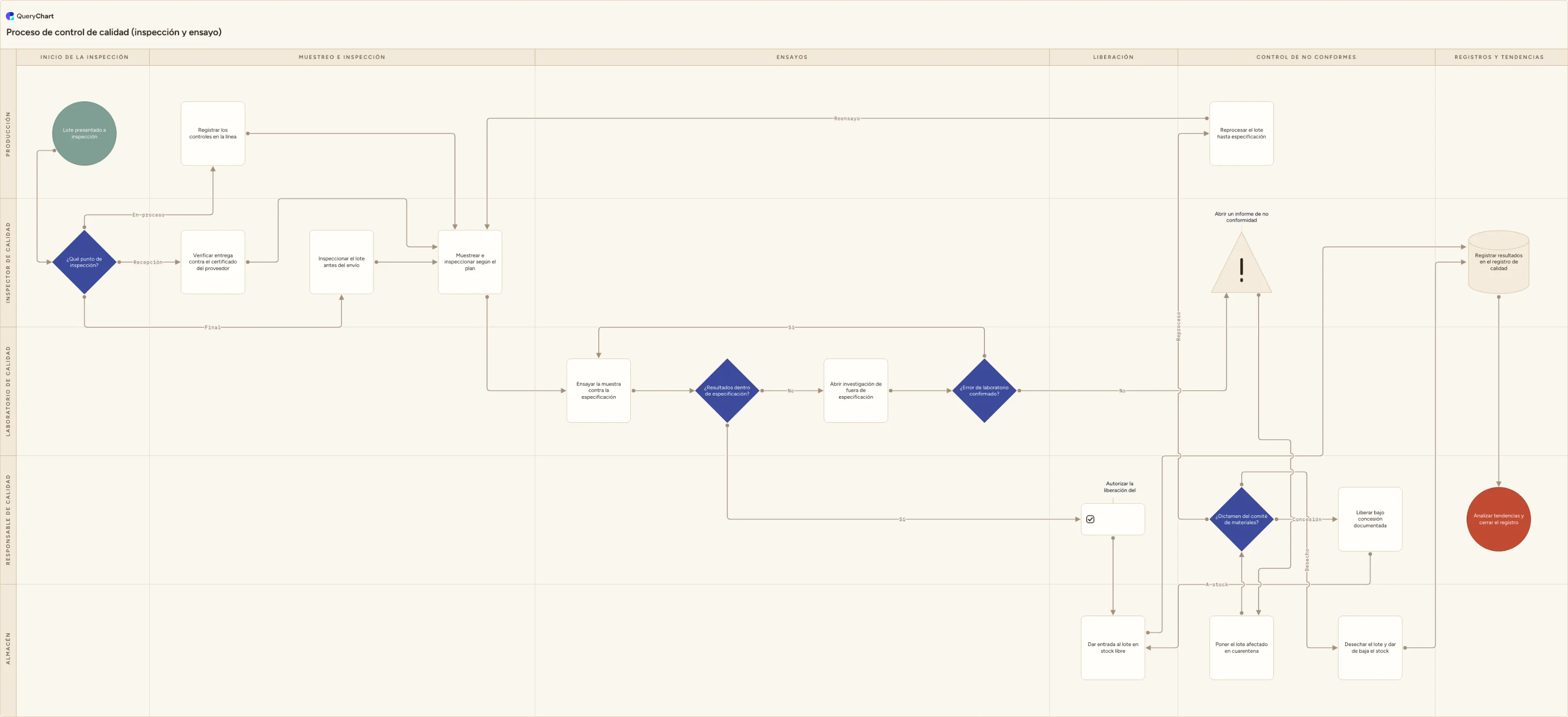This screenshot has width=1568, height=717.
Task: Select the '¿Resultados dentro de especificación?' diamond
Action: tap(727, 391)
